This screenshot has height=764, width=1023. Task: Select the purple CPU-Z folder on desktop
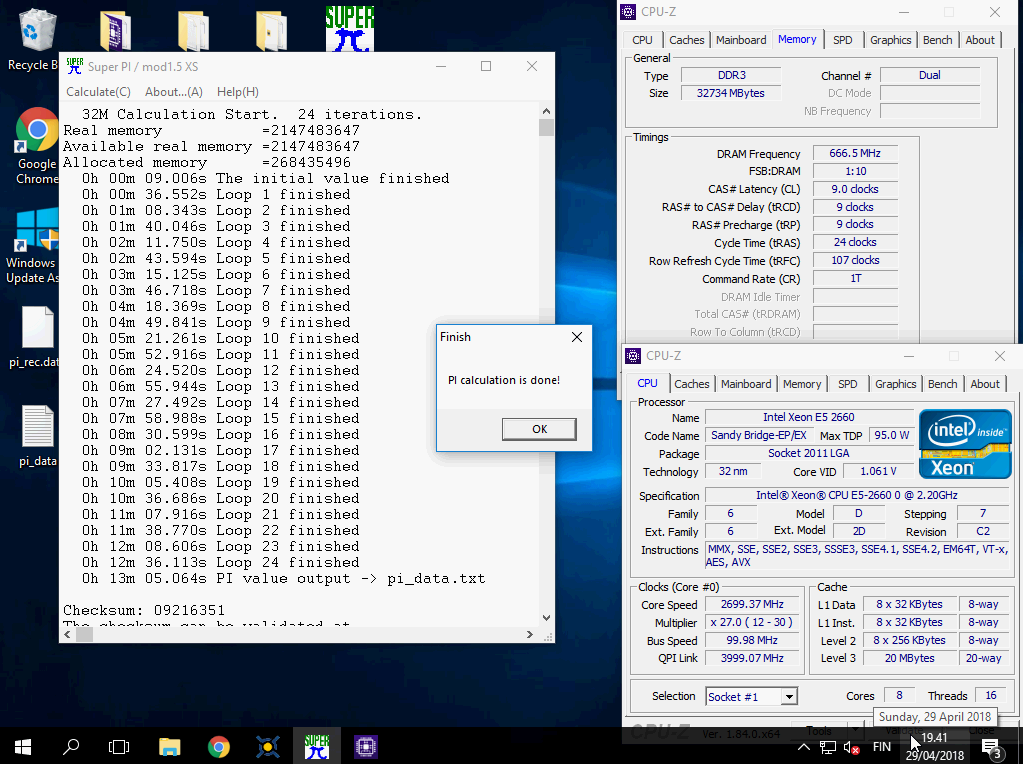pos(115,30)
